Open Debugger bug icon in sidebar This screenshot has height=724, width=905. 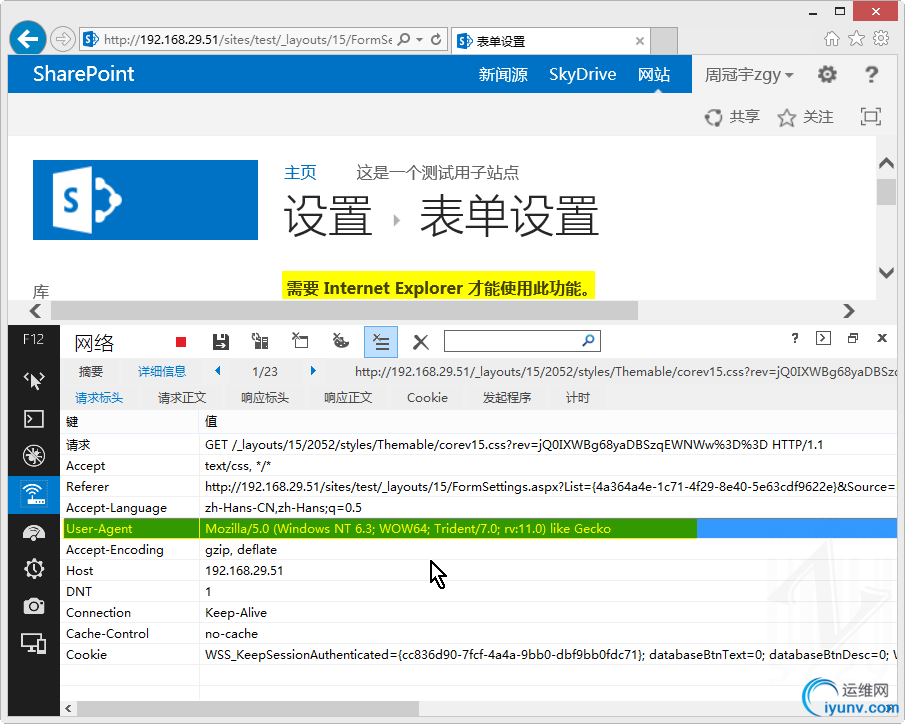point(33,456)
